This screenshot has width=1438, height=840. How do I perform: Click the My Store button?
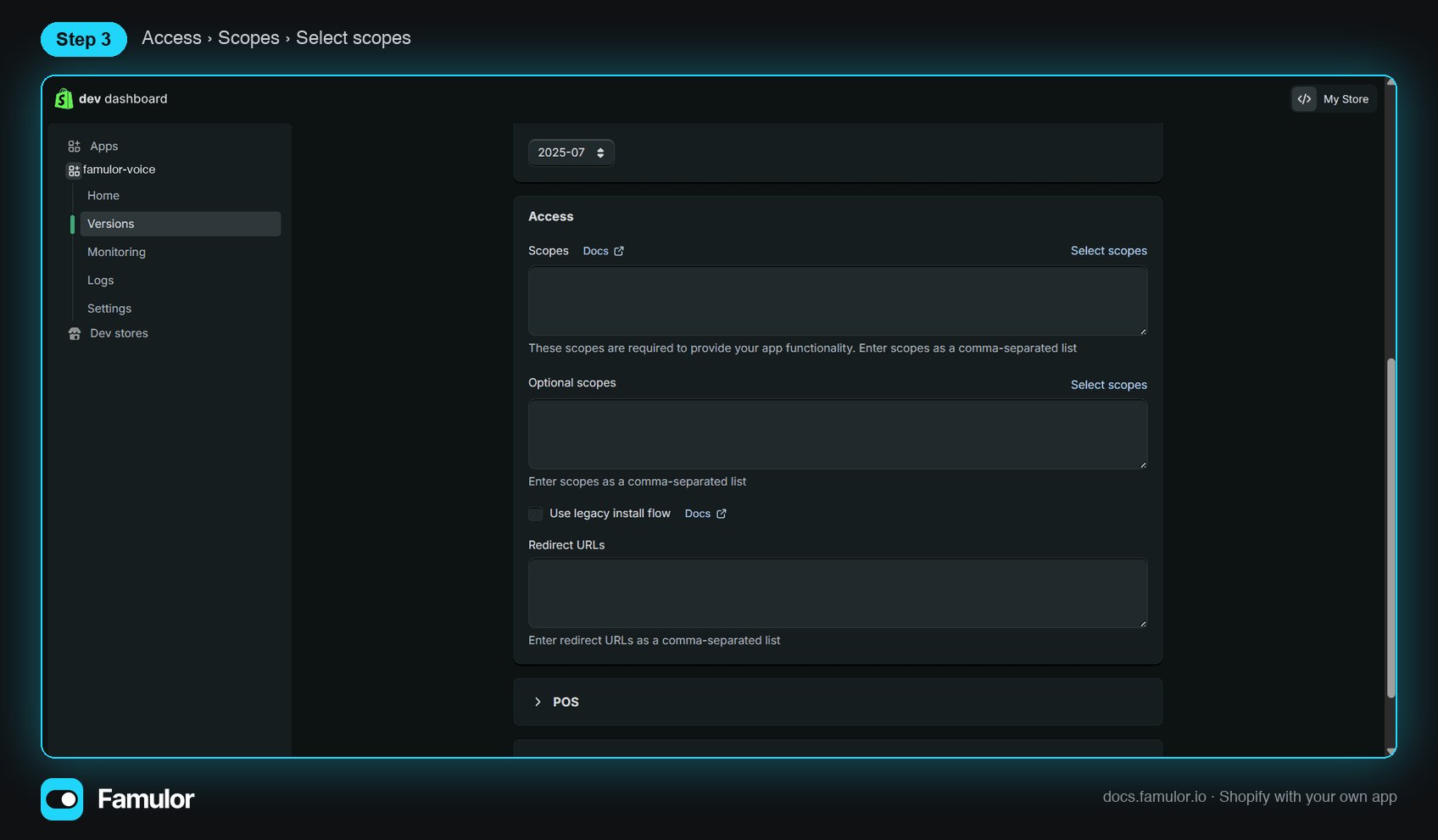tap(1334, 99)
